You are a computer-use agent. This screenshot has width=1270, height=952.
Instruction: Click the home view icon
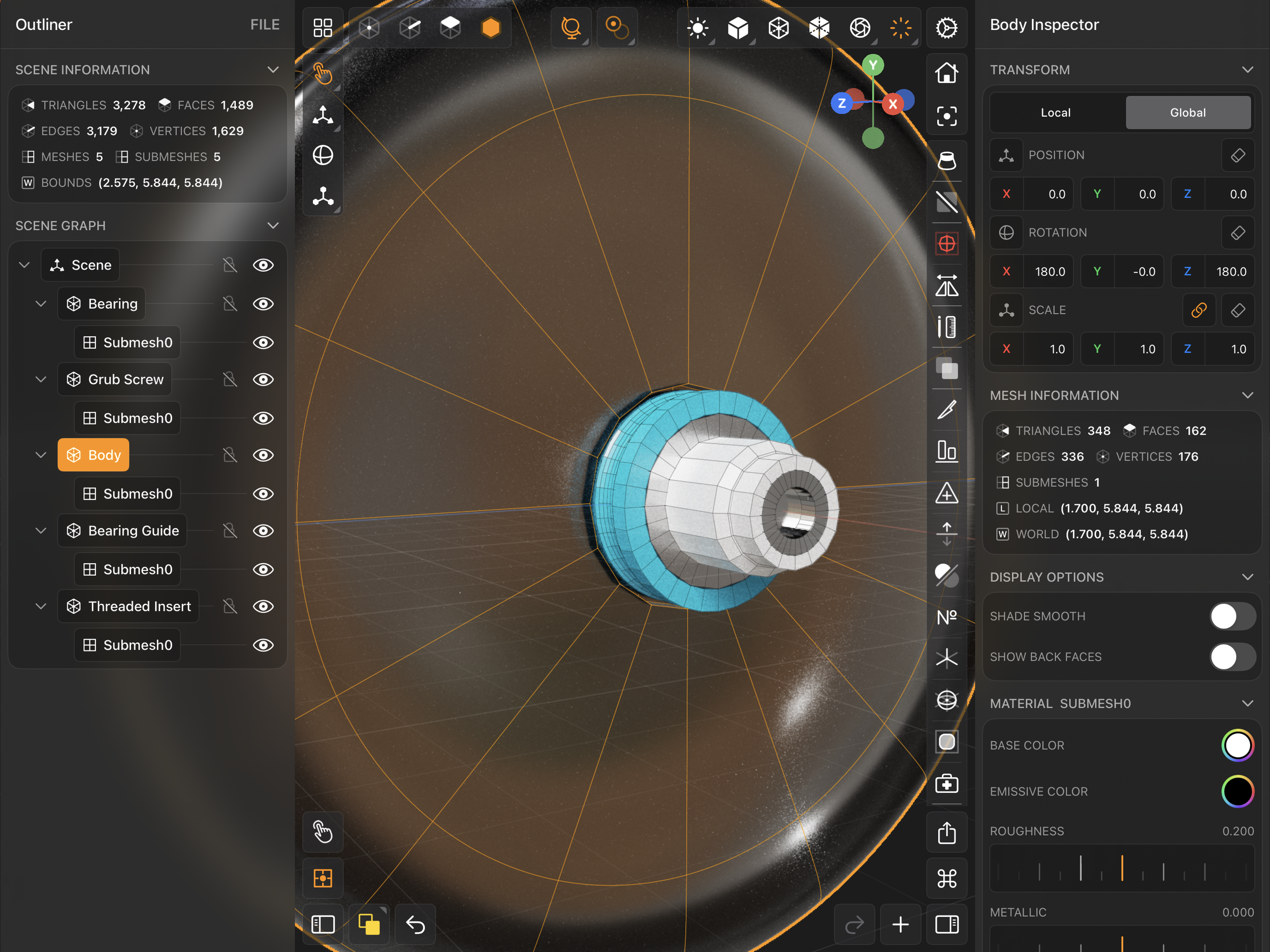click(946, 74)
